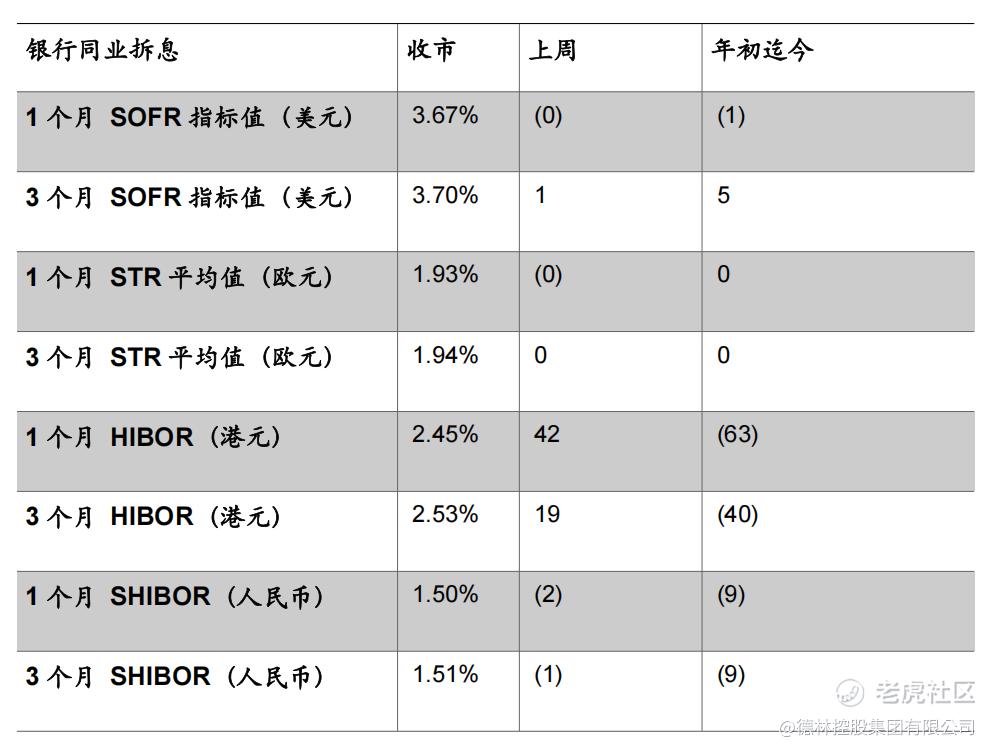The image size is (994, 750).
Task: Click the 42 weekly change value
Action: click(x=546, y=434)
